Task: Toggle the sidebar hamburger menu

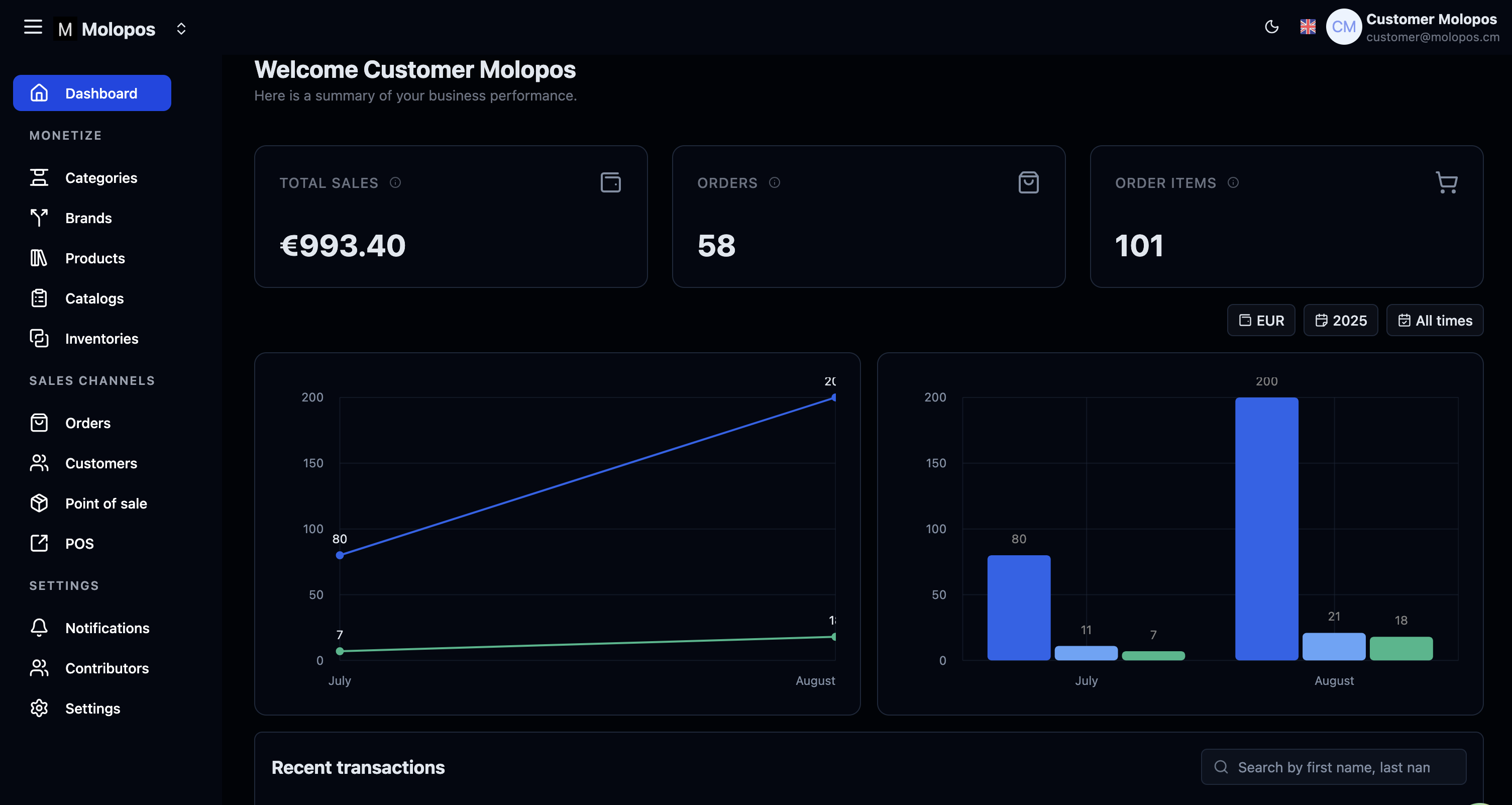Action: (33, 27)
